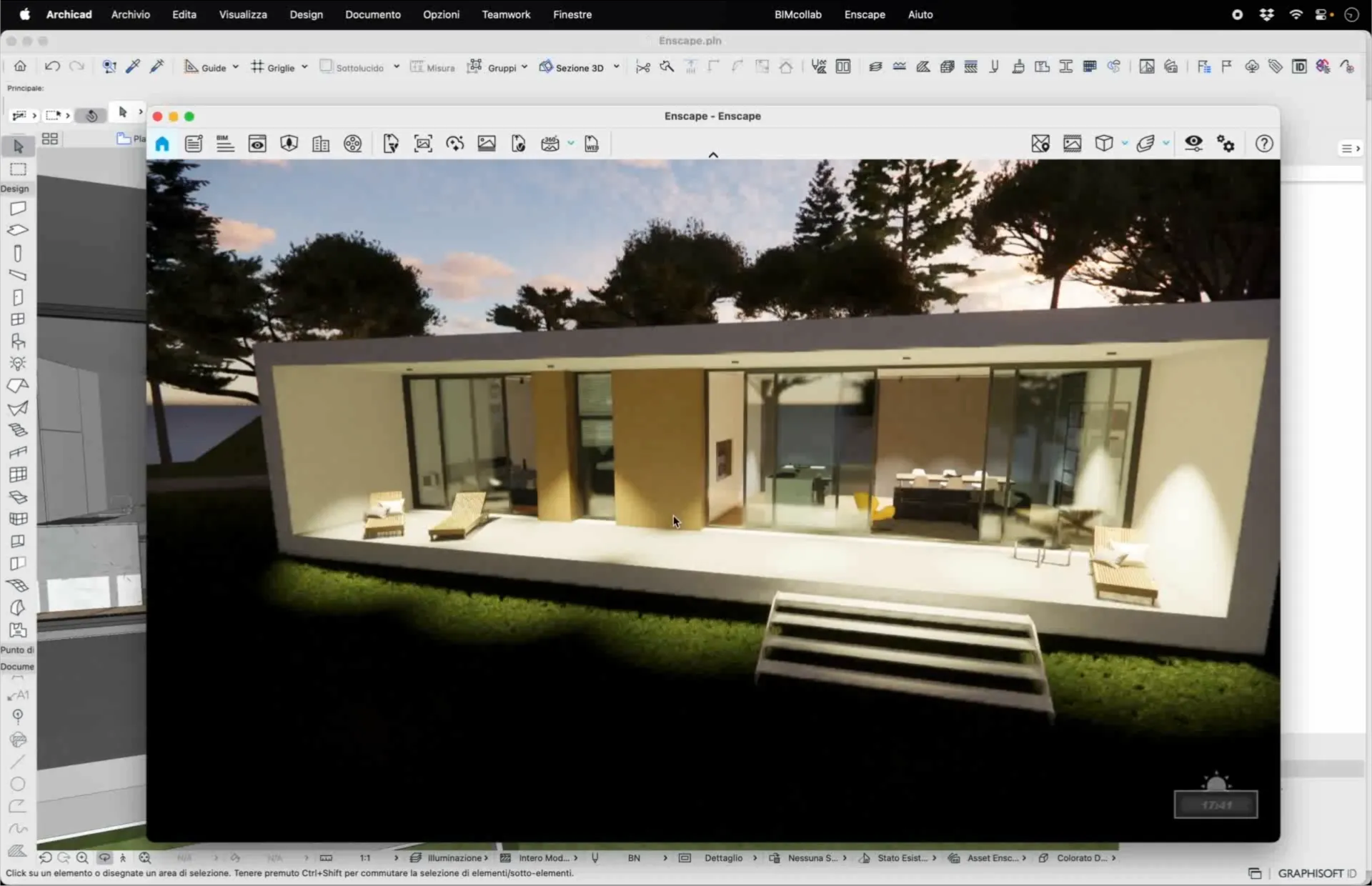Collapse the Enscape toolbar chevron
The image size is (1372, 886).
tap(713, 155)
